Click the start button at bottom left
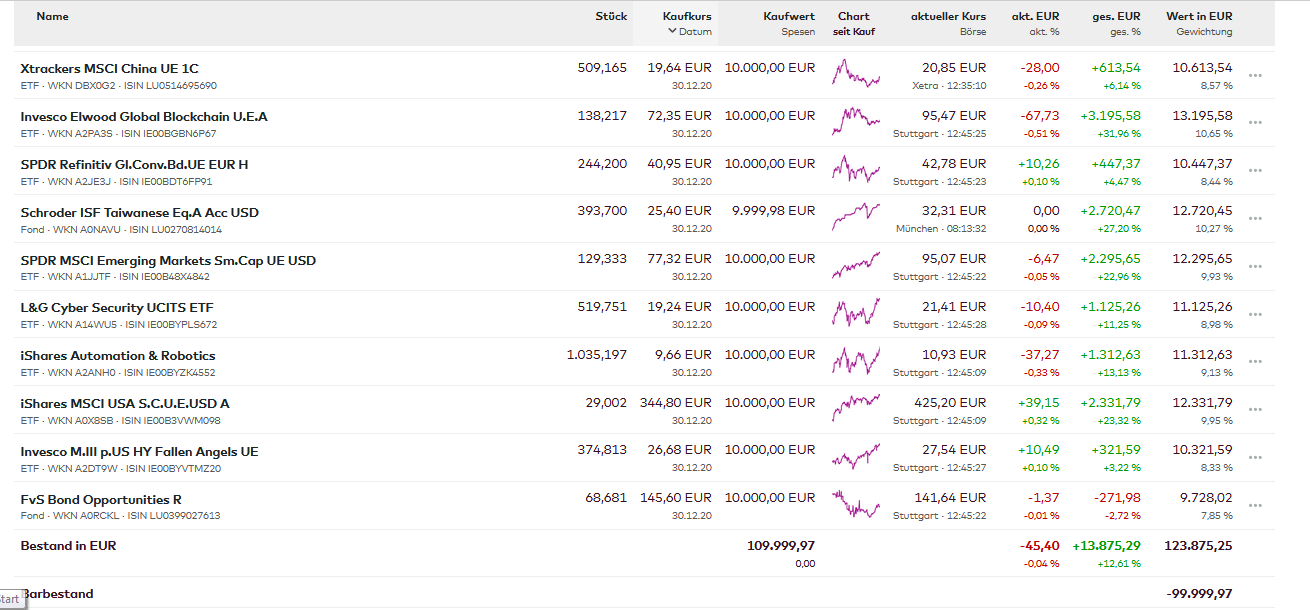Image resolution: width=1310 pixels, height=610 pixels. [10, 599]
